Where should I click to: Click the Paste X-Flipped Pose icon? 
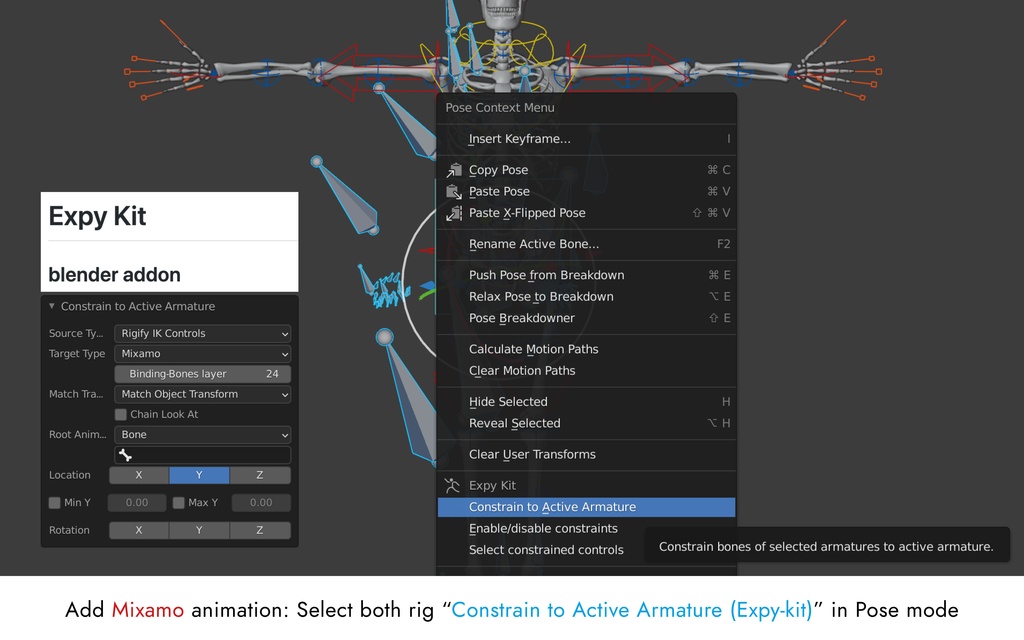click(454, 213)
